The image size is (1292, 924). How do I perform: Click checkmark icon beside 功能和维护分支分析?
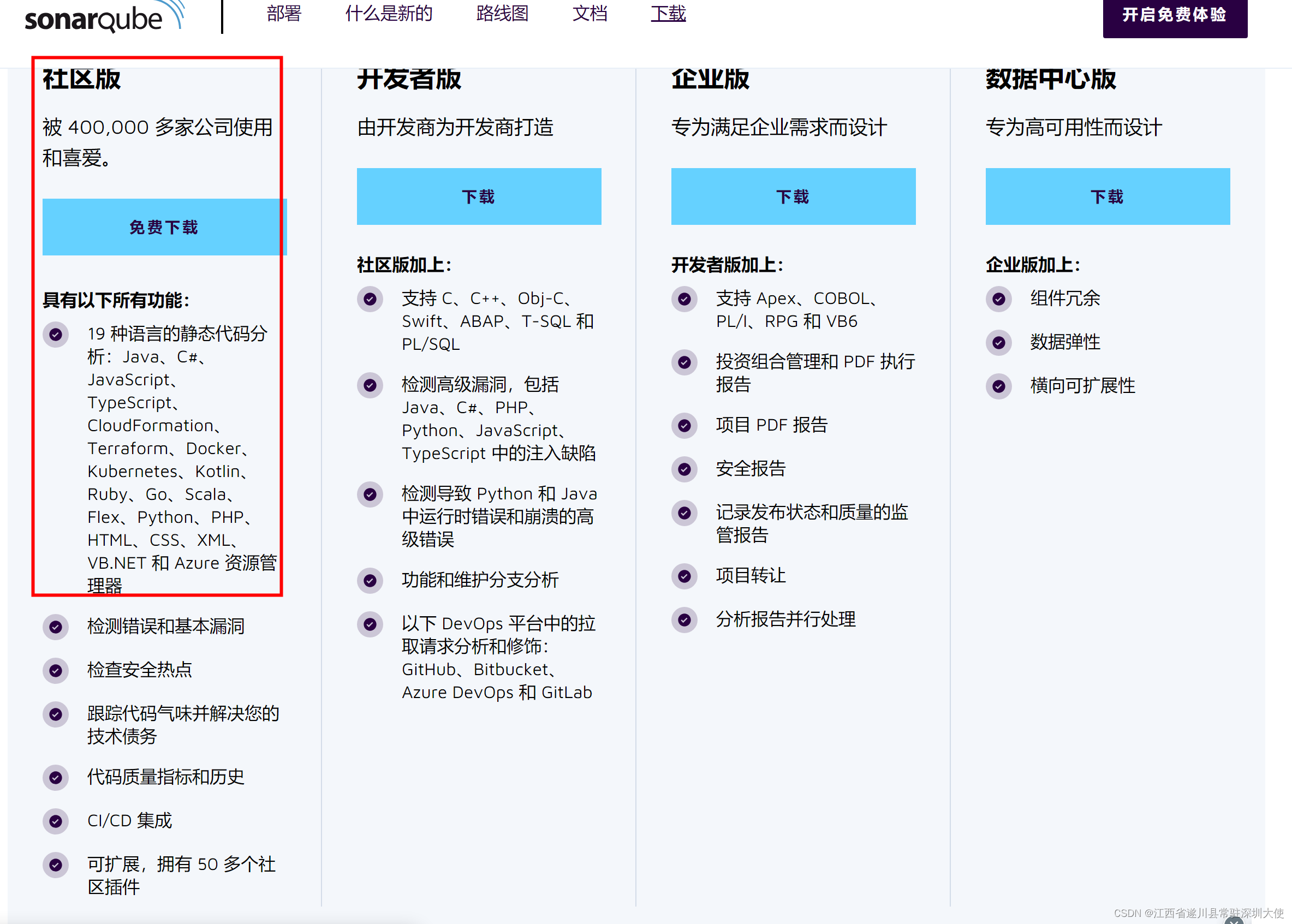[x=370, y=580]
